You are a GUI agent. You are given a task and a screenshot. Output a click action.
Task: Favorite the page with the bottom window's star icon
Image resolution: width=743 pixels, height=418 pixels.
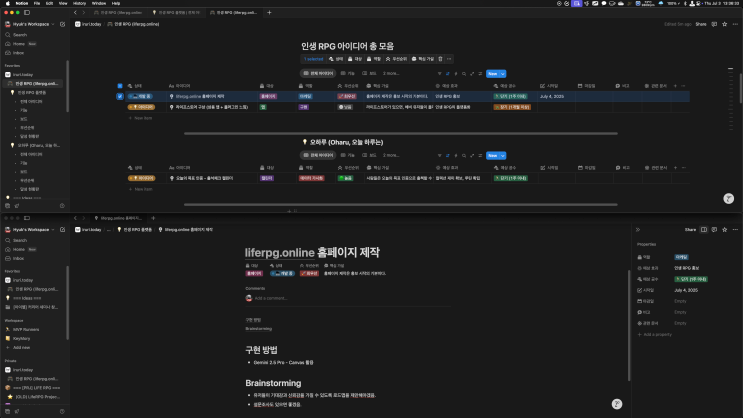[x=725, y=230]
